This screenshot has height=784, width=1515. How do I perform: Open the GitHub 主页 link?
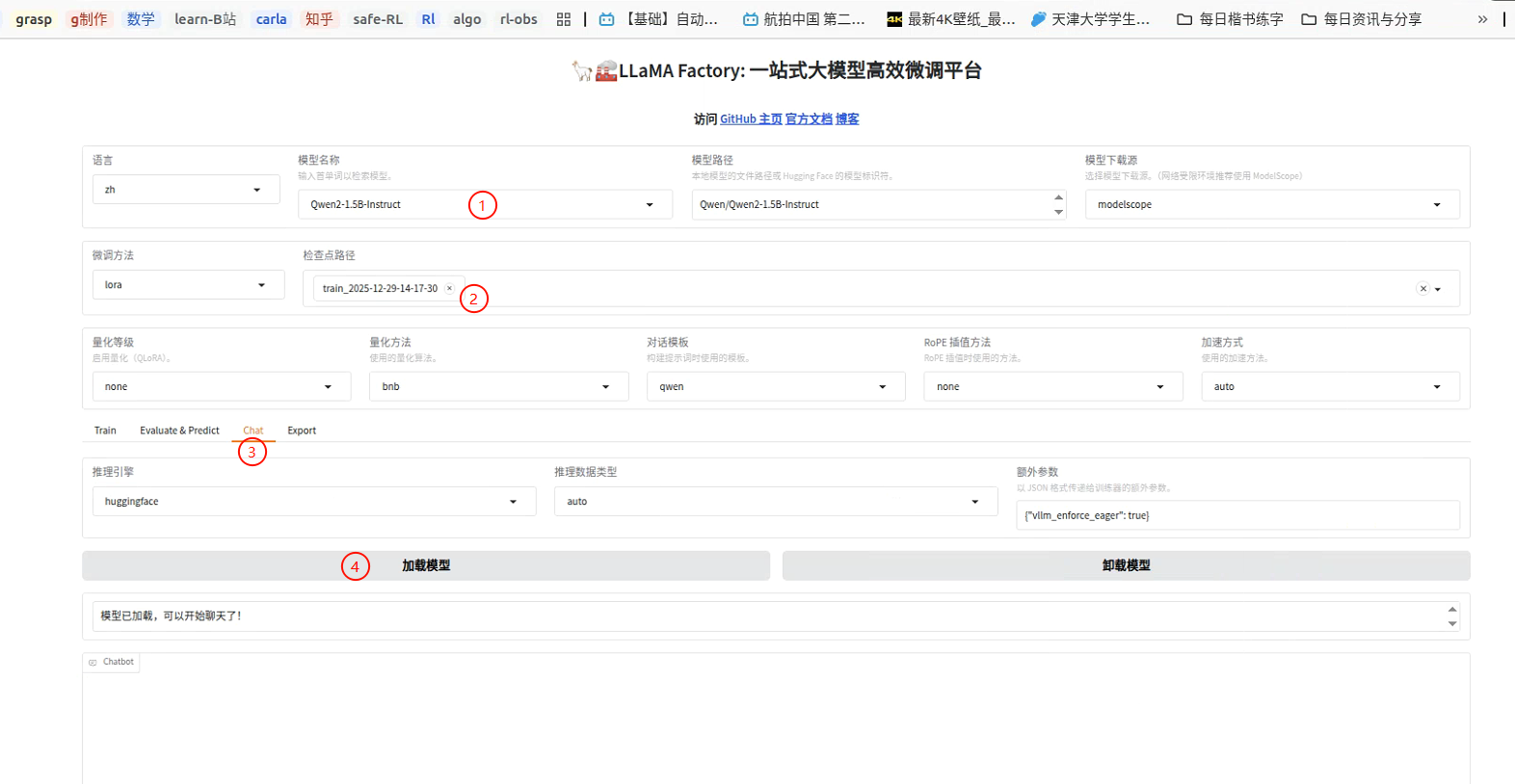[x=751, y=119]
